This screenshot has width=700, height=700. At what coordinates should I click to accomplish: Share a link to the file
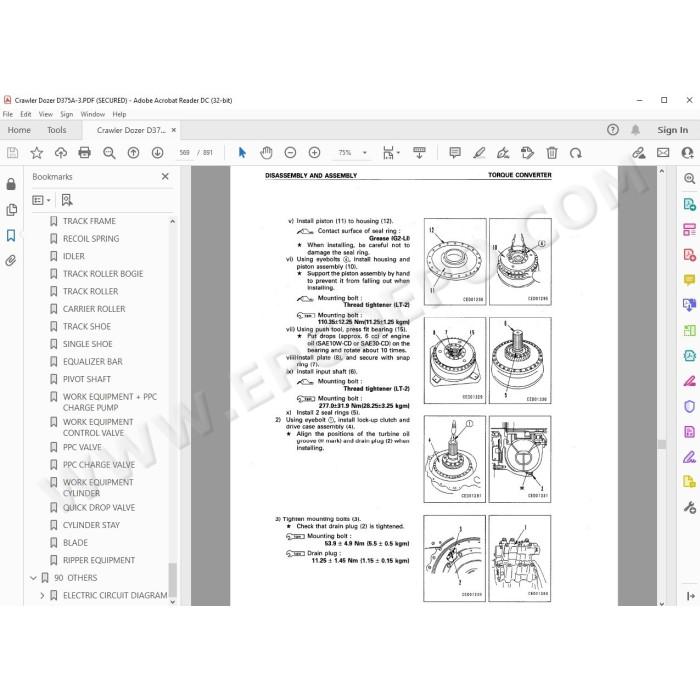point(639,153)
